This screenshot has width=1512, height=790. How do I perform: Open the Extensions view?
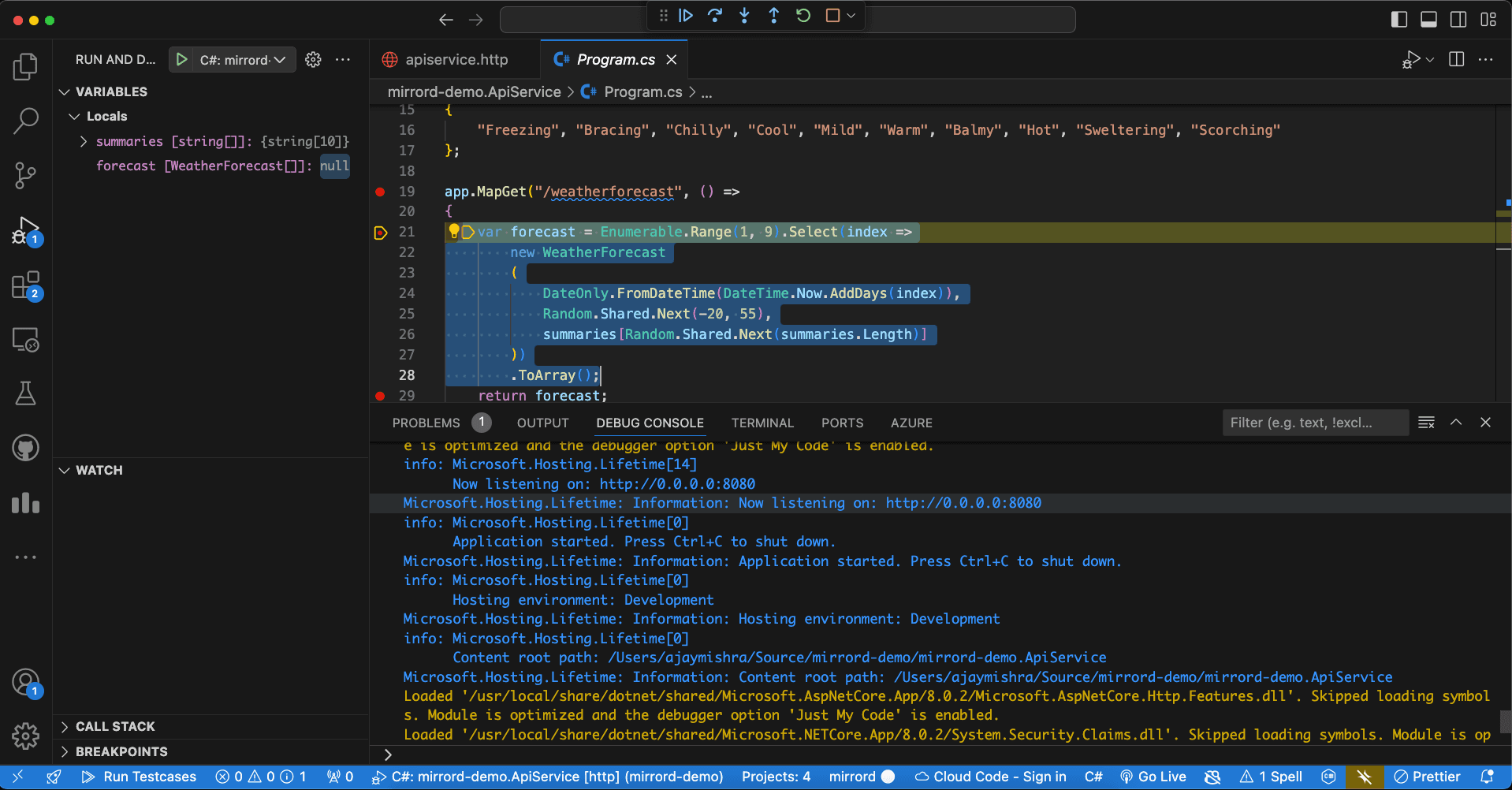pyautogui.click(x=25, y=285)
